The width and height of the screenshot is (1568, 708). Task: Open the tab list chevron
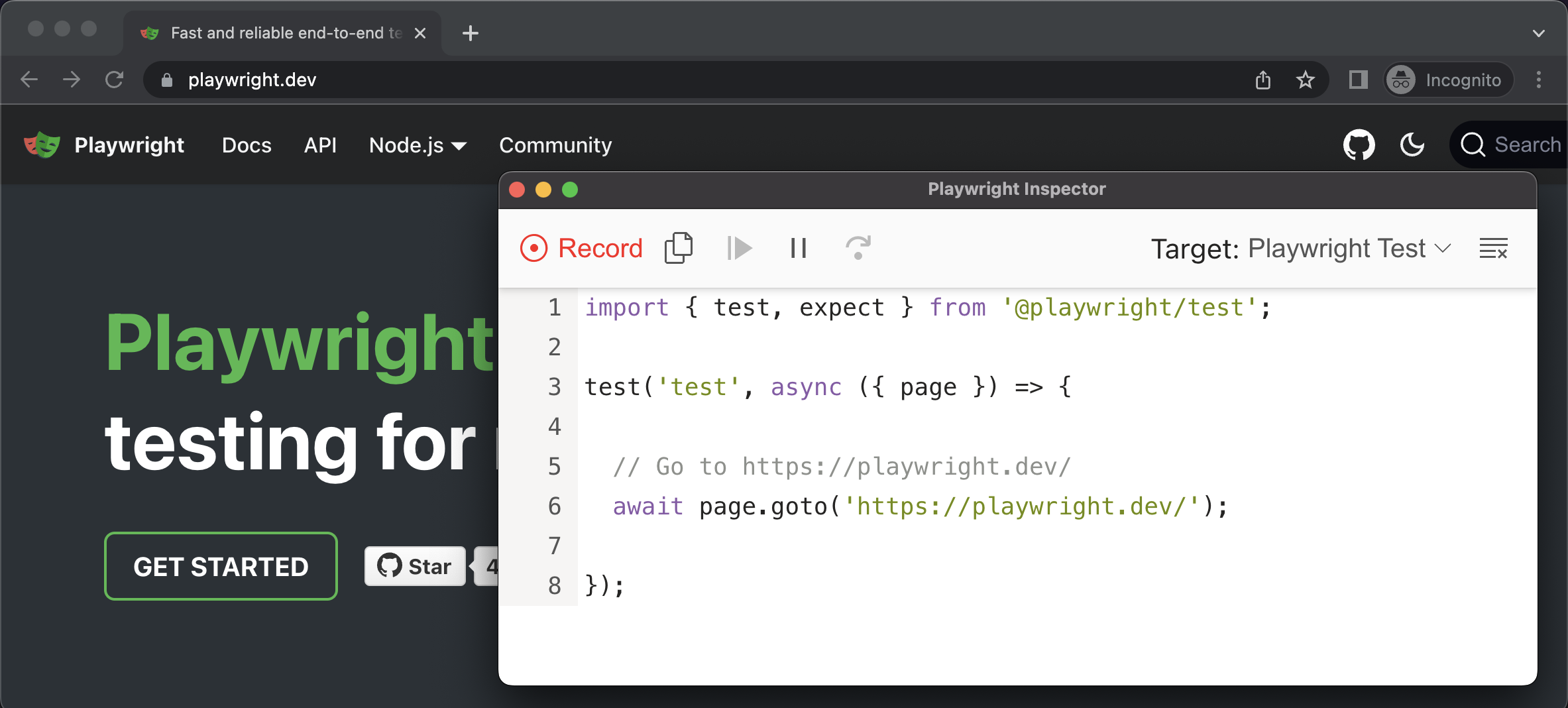point(1539,33)
